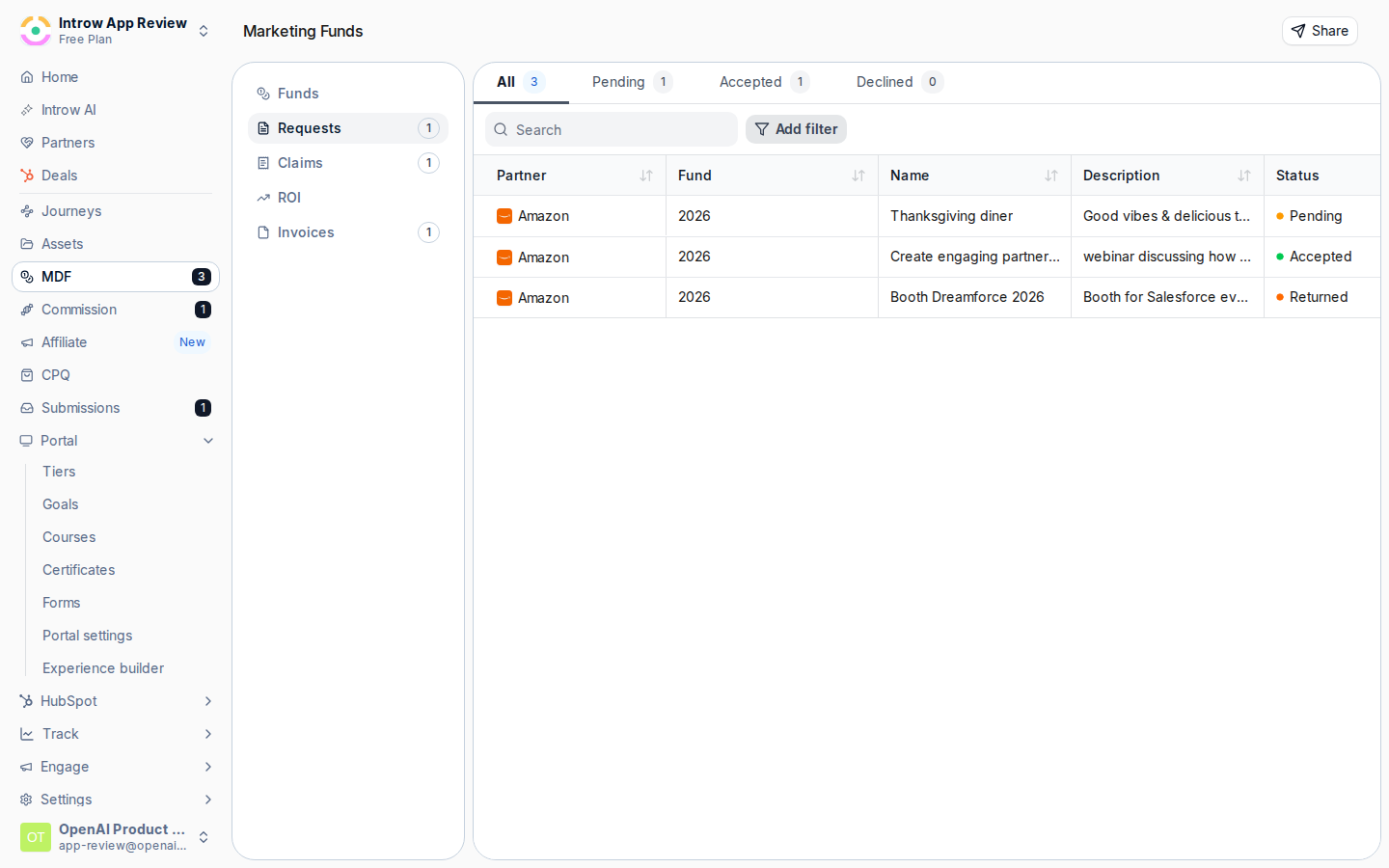Sort by Partner column
The image size is (1389, 868).
pyautogui.click(x=646, y=176)
